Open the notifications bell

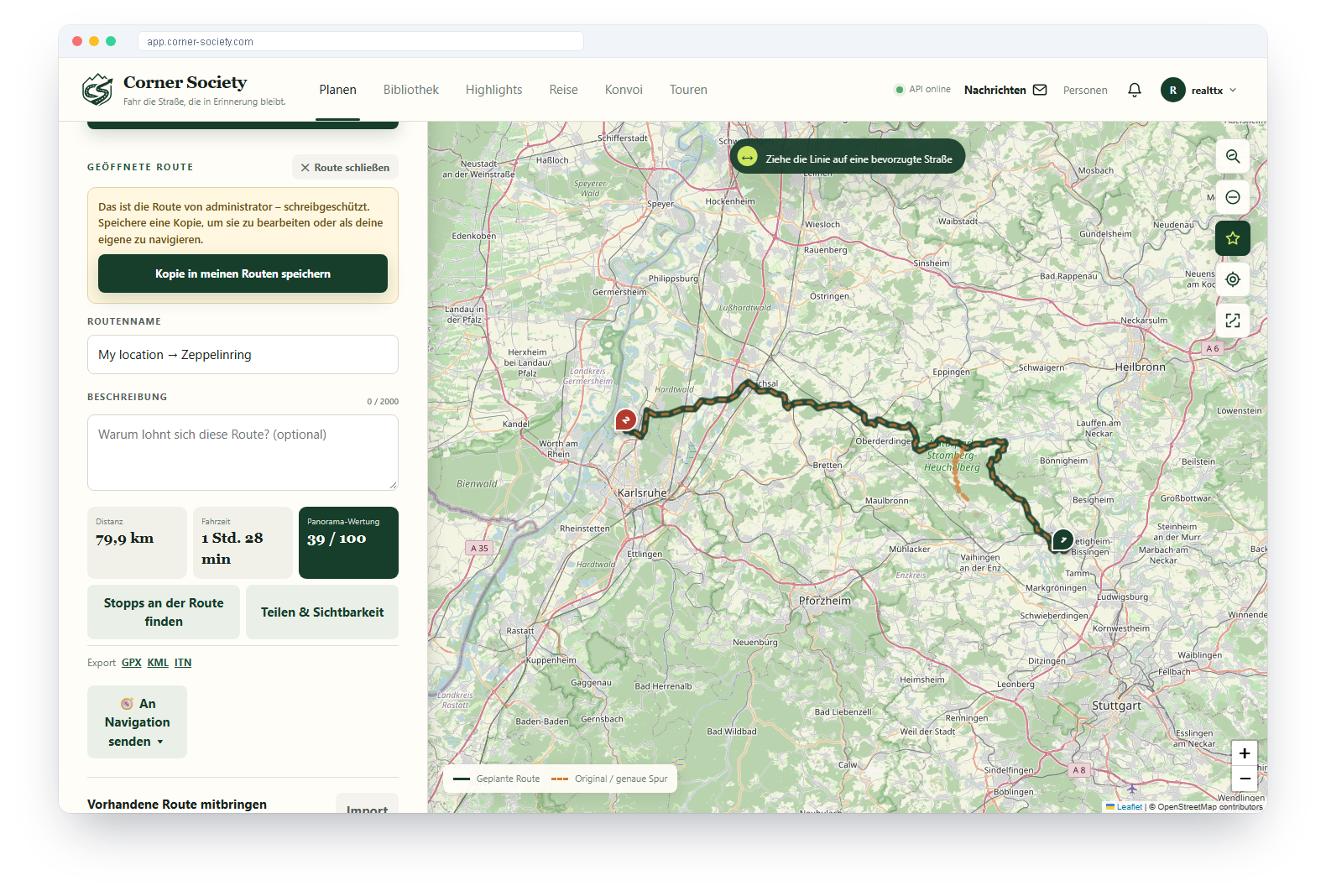[1135, 90]
